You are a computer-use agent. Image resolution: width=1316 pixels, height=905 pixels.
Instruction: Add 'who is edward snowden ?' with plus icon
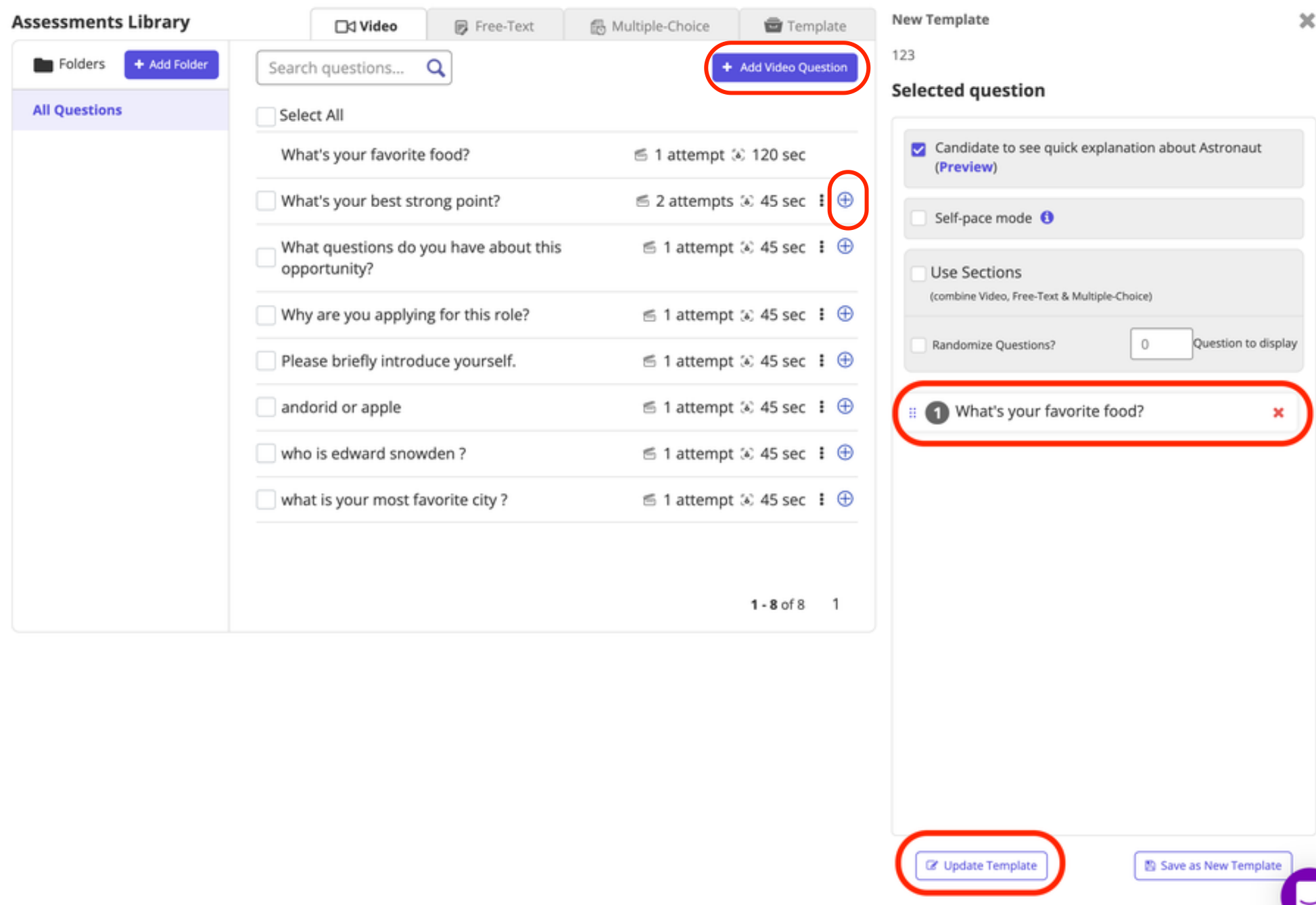845,452
